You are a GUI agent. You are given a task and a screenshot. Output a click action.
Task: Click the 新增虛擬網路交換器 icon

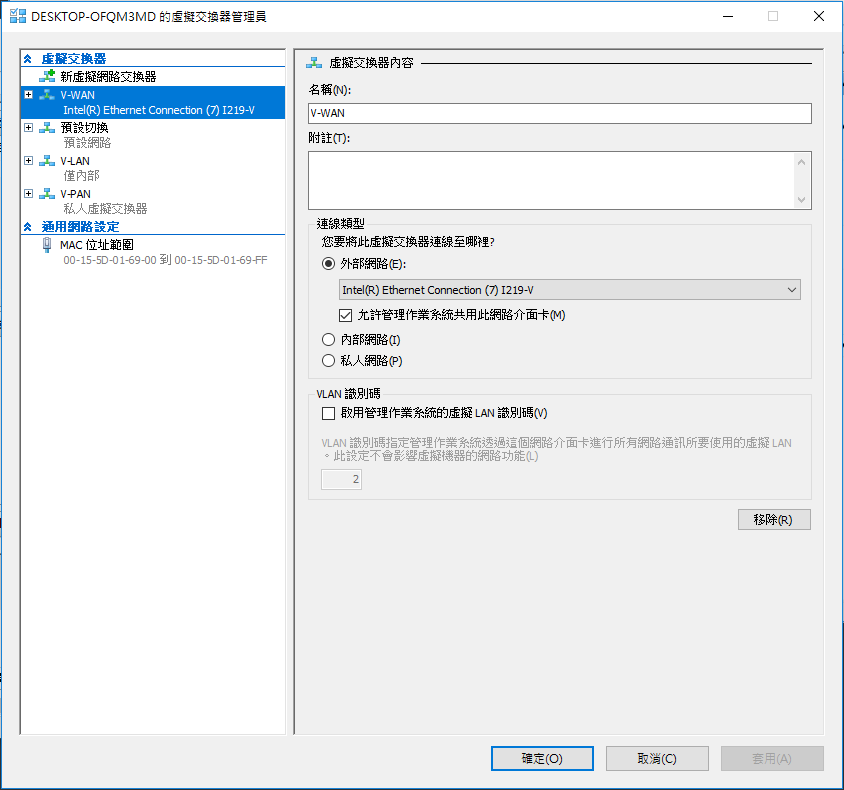pos(47,75)
